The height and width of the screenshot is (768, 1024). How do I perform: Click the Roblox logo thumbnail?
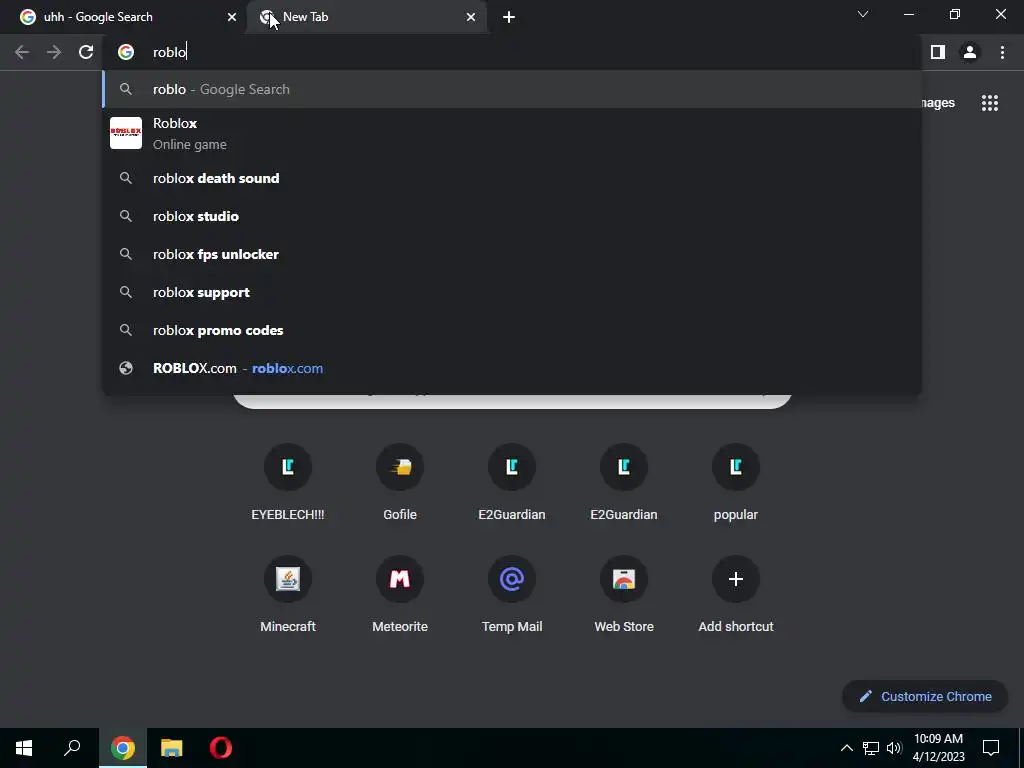(125, 133)
